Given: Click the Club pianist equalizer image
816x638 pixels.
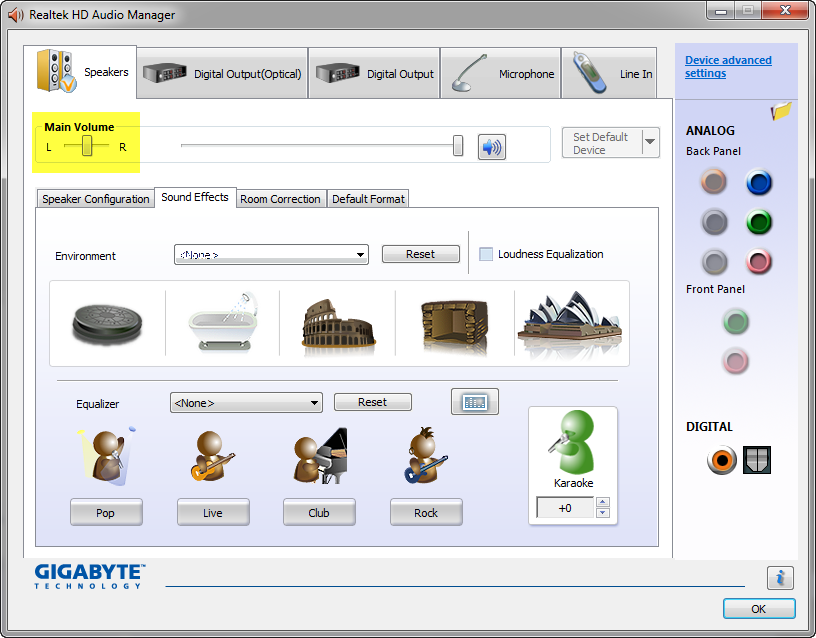Looking at the screenshot, I should (320, 456).
